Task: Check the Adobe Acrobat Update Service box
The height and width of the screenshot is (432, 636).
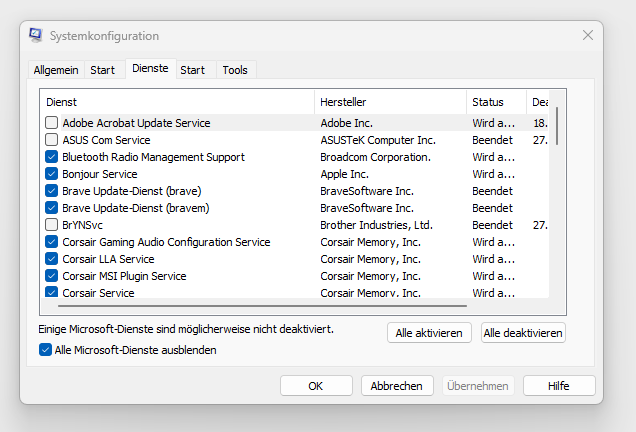Action: (52, 123)
